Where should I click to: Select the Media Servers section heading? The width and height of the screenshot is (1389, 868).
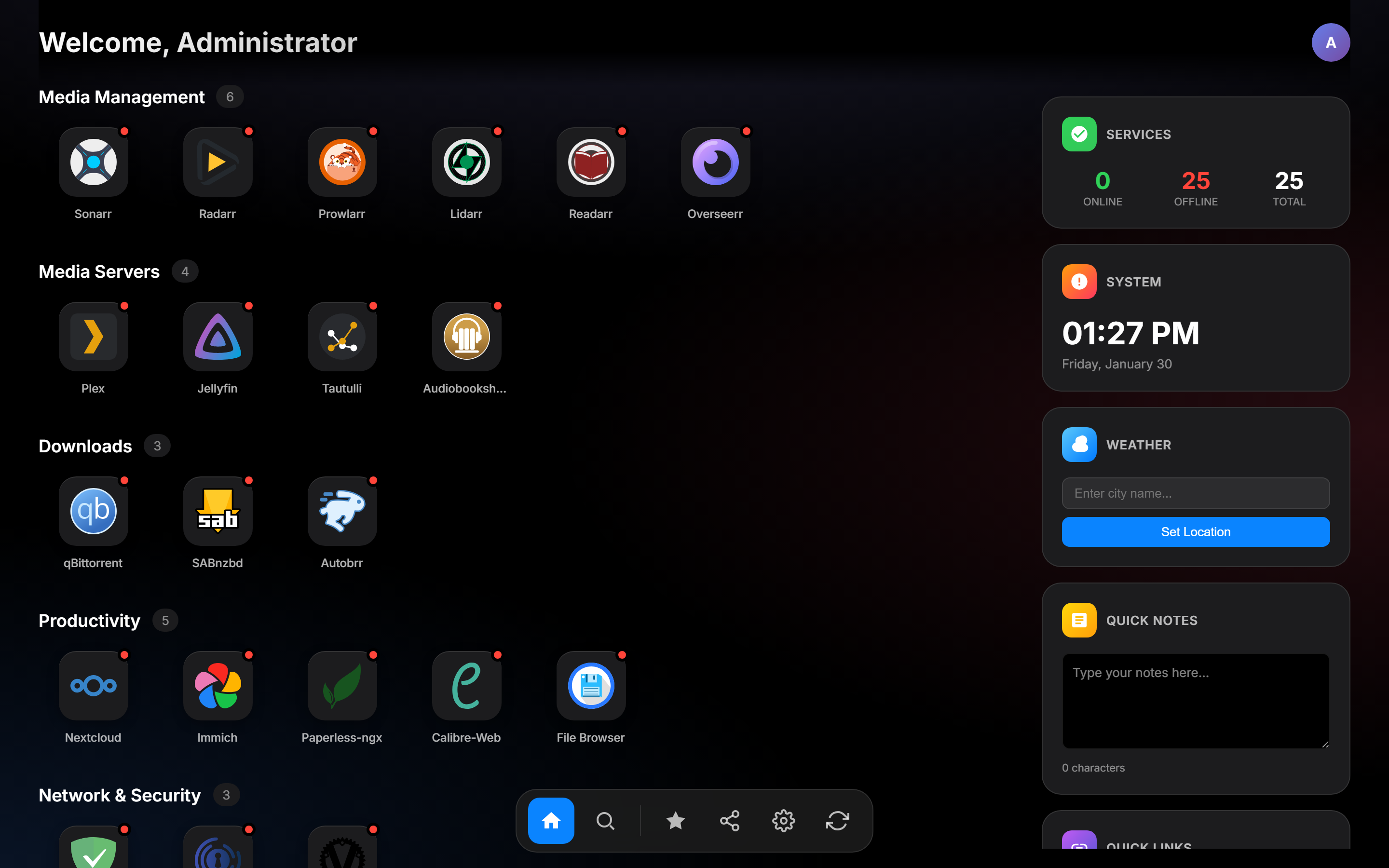click(99, 271)
